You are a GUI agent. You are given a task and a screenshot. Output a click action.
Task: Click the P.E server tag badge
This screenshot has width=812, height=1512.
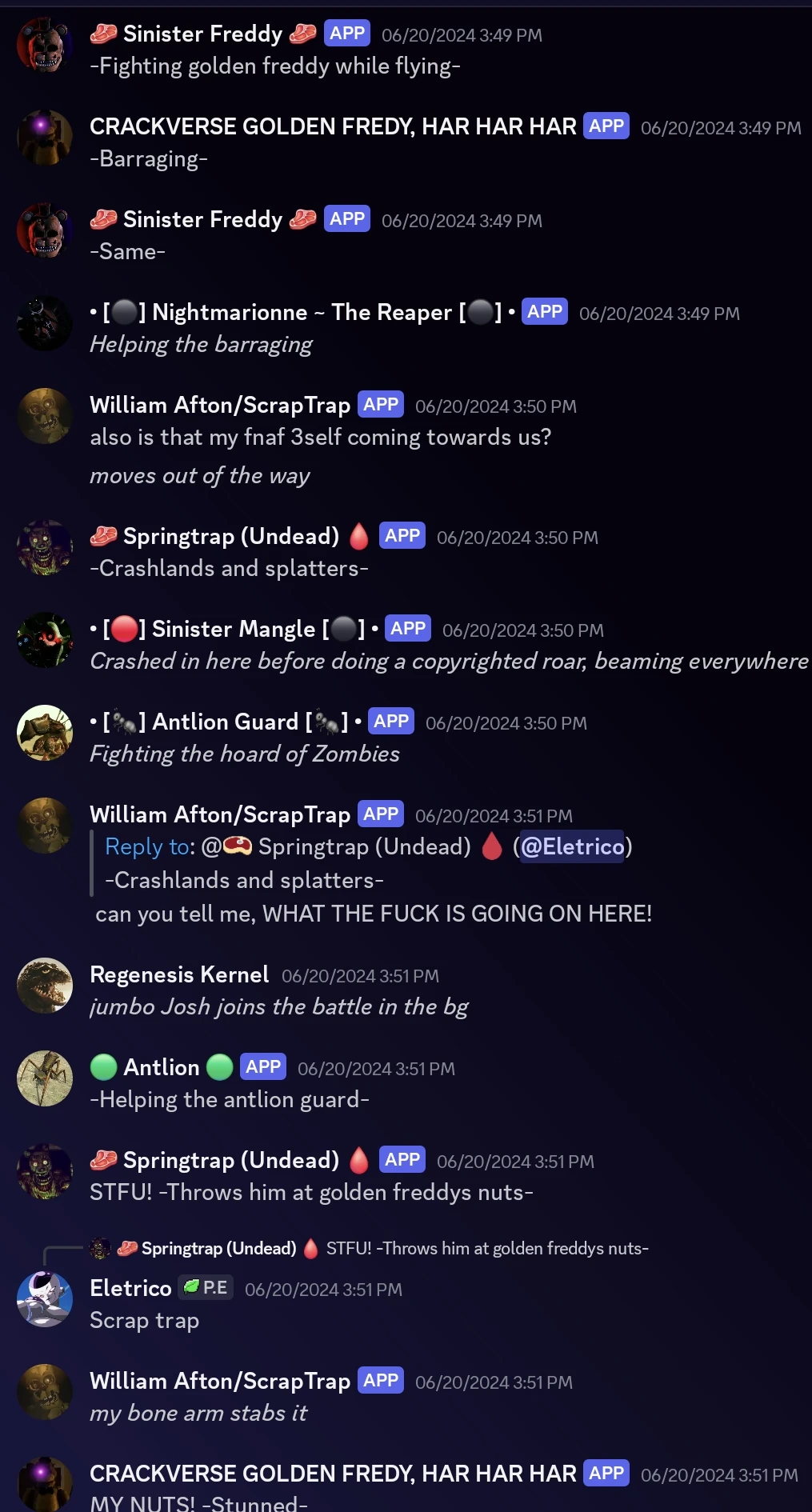206,1287
